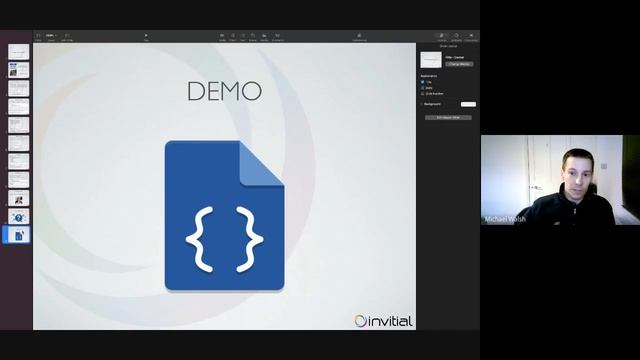Select slide 7 thumbnail in navigator
The height and width of the screenshot is (360, 640).
[19, 162]
